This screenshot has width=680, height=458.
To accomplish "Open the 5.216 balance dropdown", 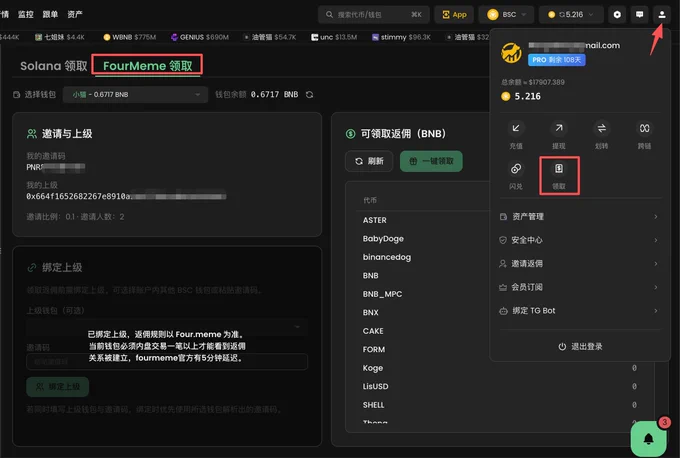I will 571,15.
